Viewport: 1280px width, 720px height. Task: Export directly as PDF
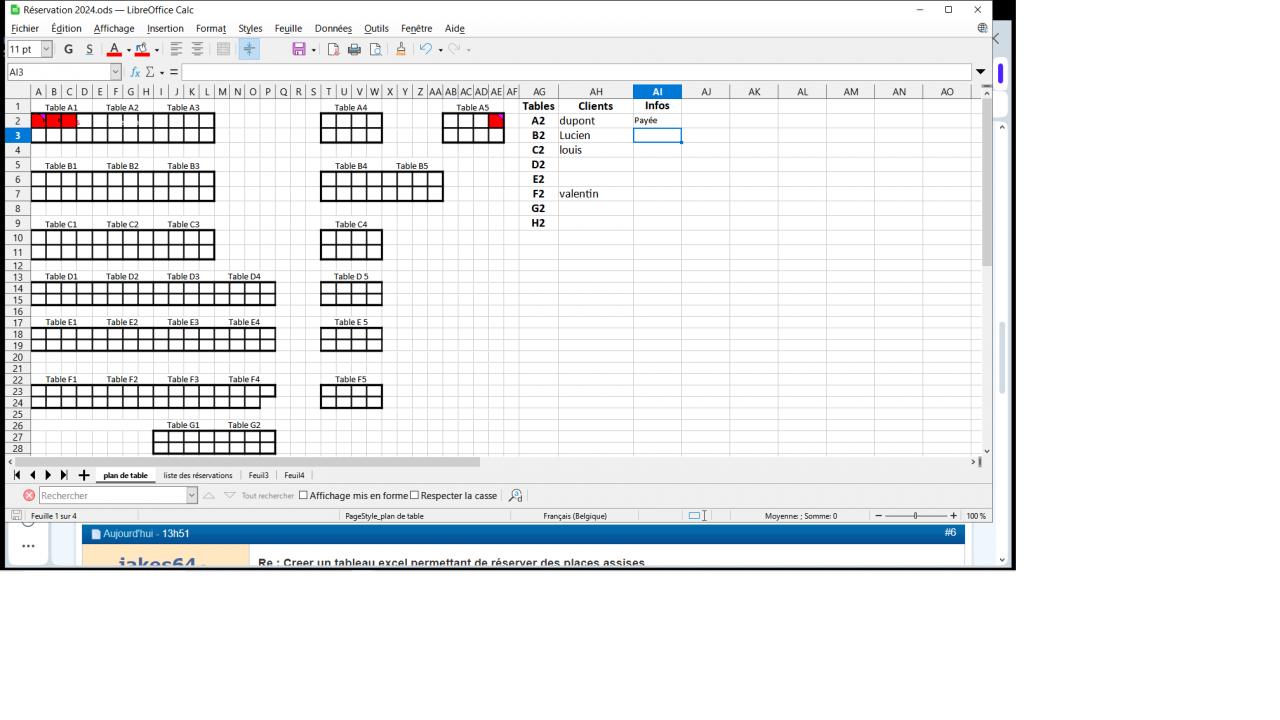coord(333,49)
